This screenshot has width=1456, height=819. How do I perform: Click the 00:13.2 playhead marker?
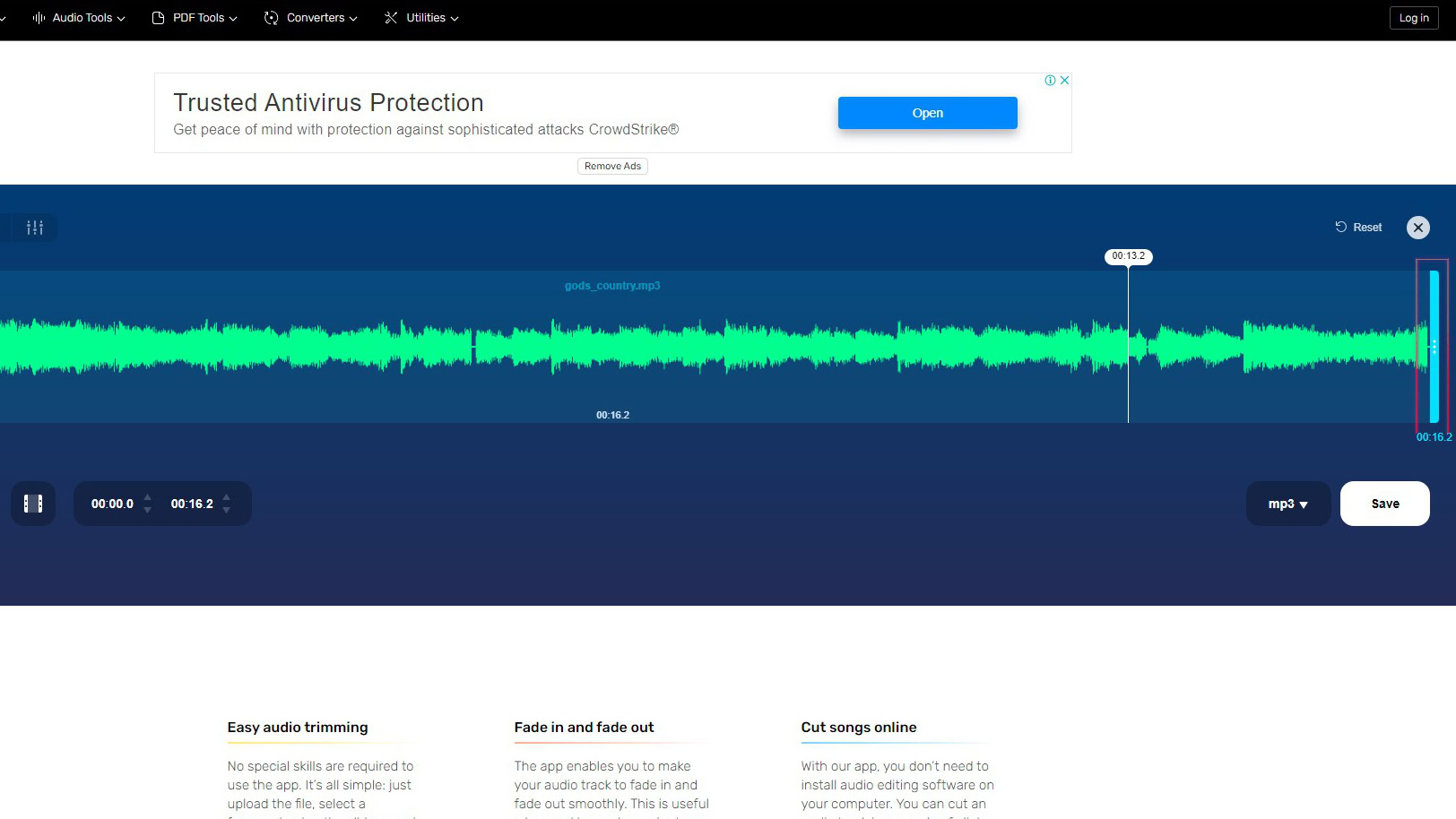(1128, 256)
